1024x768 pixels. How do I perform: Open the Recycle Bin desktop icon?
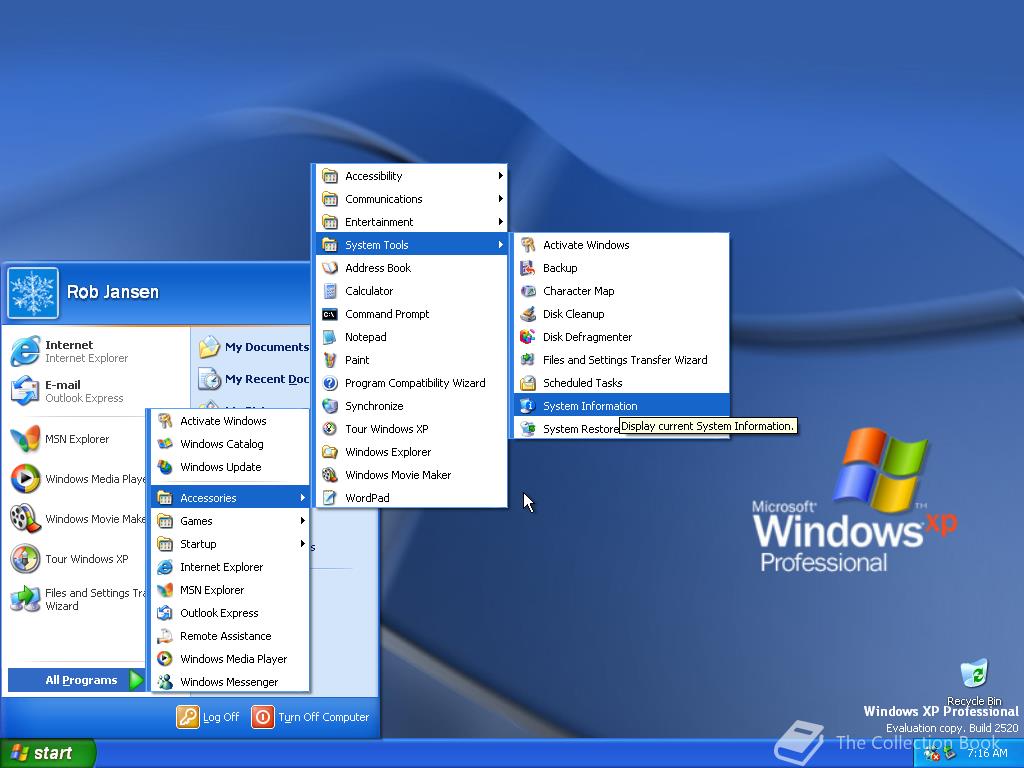point(973,675)
